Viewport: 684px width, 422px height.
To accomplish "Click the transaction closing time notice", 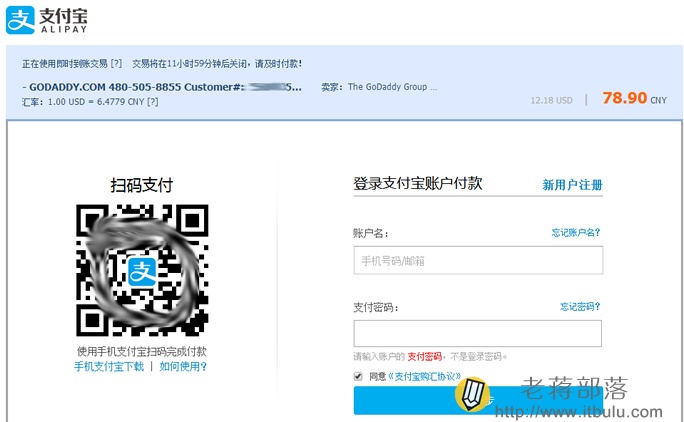I will (217, 64).
